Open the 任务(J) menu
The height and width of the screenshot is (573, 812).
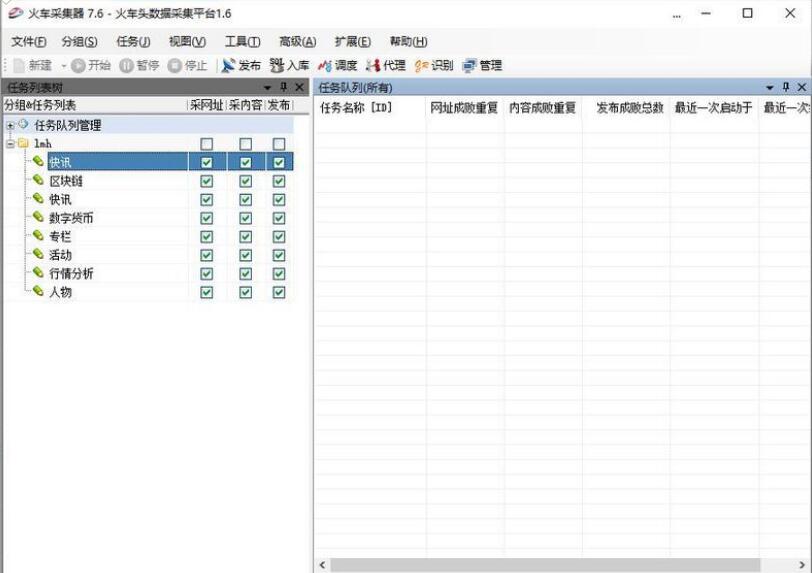[133, 41]
